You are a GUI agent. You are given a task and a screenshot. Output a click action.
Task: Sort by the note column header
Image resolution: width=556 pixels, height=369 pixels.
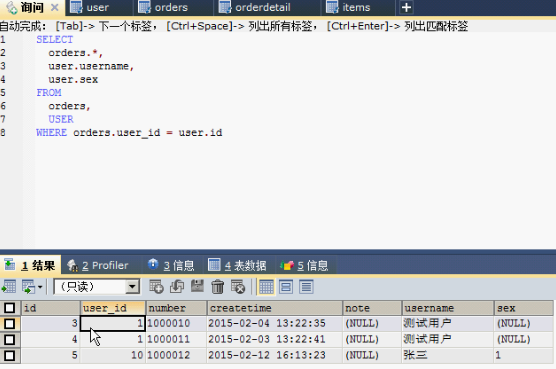coord(372,308)
